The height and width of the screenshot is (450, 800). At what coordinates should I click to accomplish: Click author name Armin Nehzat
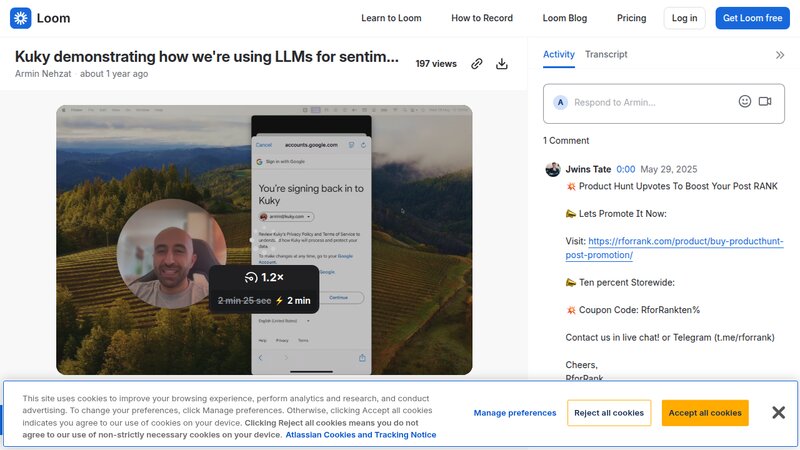tap(43, 74)
